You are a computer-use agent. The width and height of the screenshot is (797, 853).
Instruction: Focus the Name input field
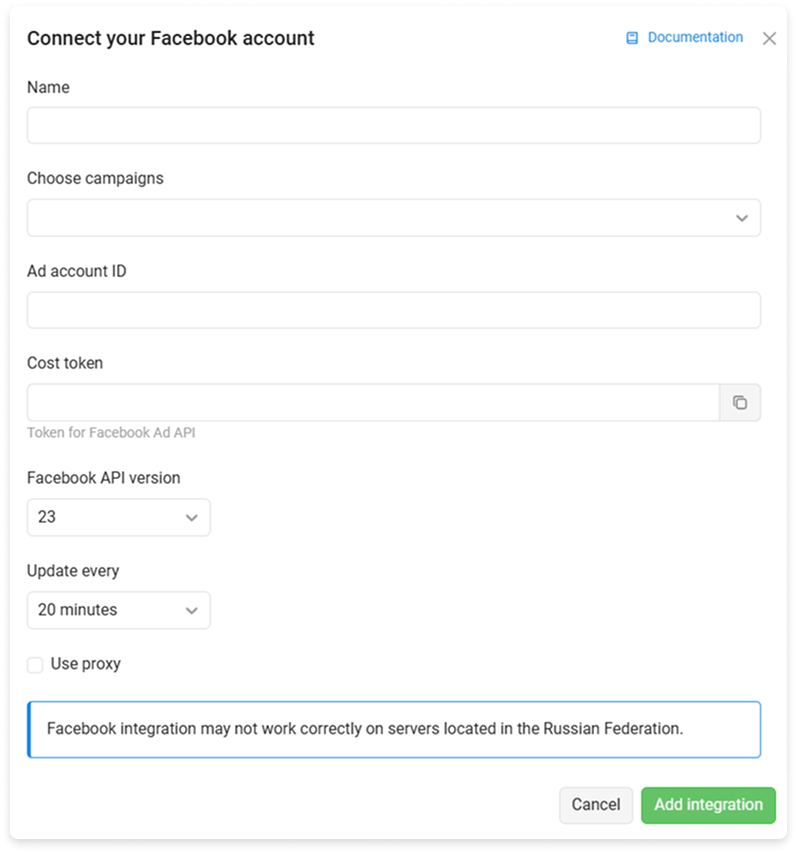click(x=393, y=126)
